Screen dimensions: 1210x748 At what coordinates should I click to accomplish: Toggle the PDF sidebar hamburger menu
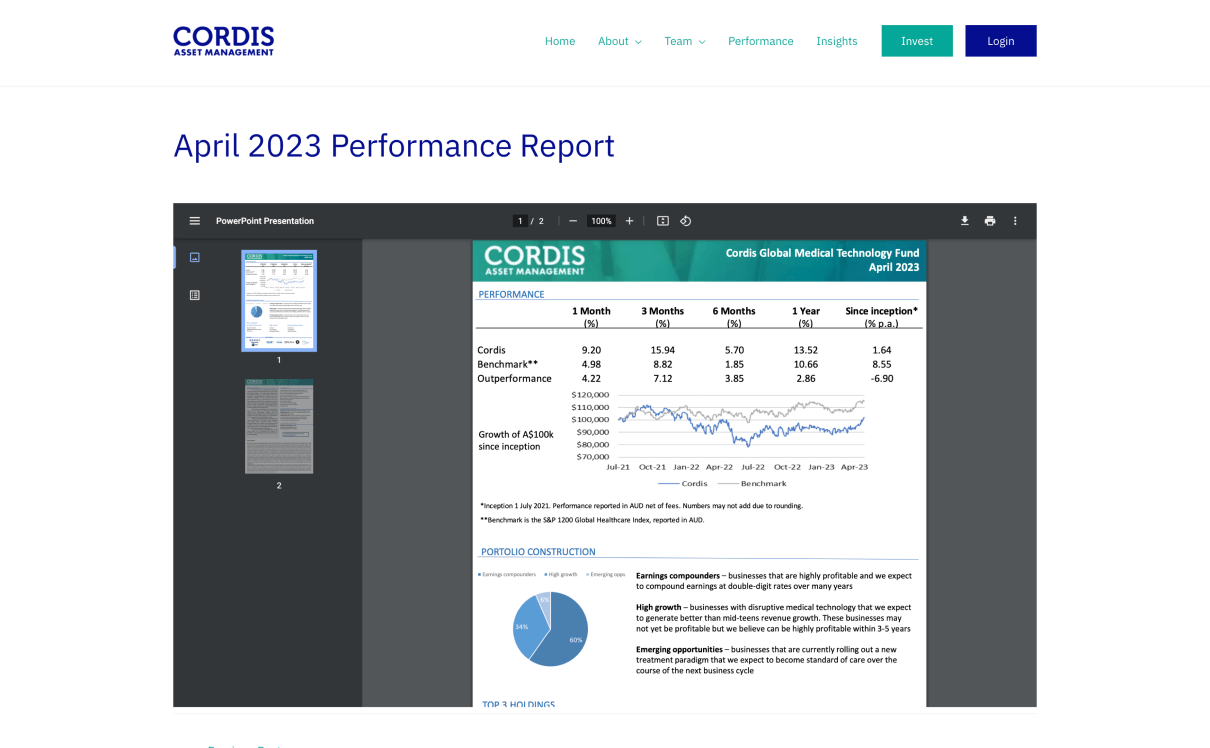(x=195, y=221)
